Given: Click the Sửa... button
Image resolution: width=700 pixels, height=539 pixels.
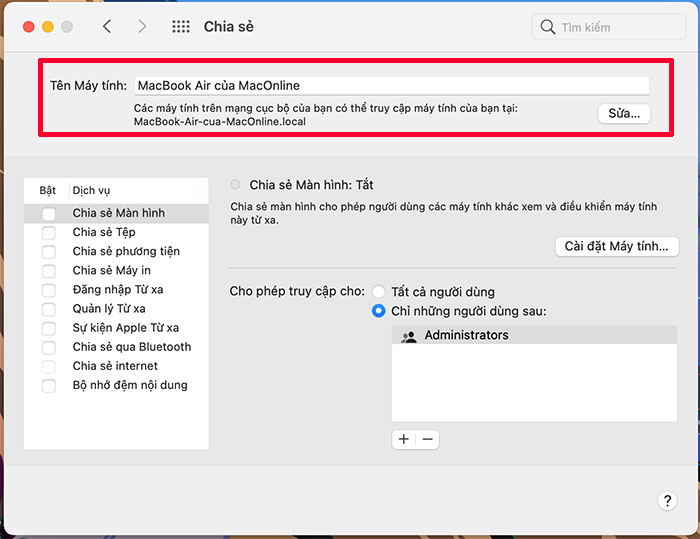Looking at the screenshot, I should [624, 113].
